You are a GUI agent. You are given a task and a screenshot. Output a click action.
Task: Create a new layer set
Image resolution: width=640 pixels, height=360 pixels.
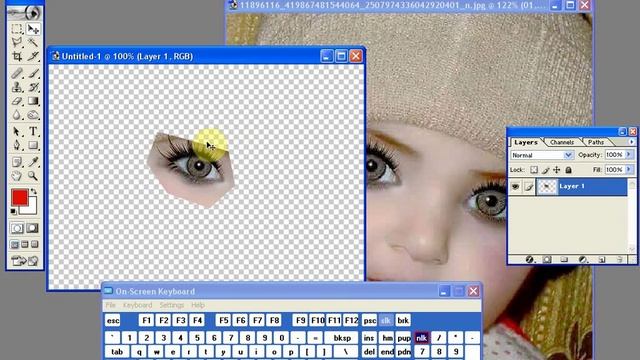(564, 259)
